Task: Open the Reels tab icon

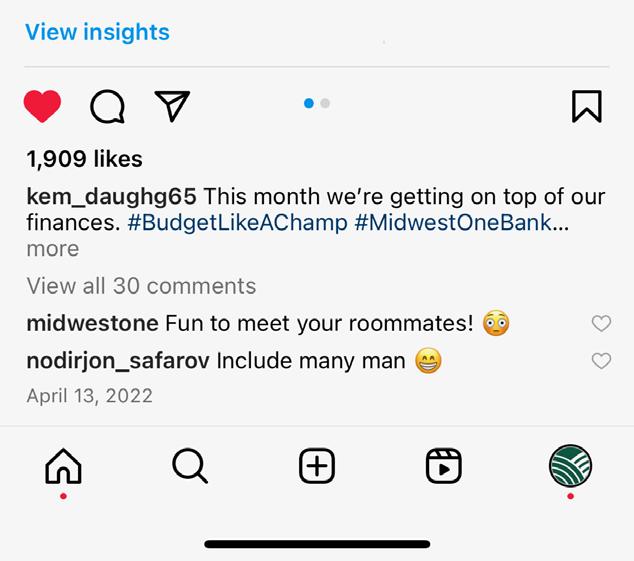Action: coord(443,465)
